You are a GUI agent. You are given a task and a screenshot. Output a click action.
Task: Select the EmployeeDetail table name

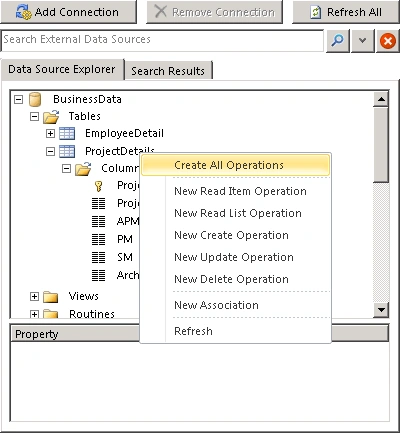124,133
